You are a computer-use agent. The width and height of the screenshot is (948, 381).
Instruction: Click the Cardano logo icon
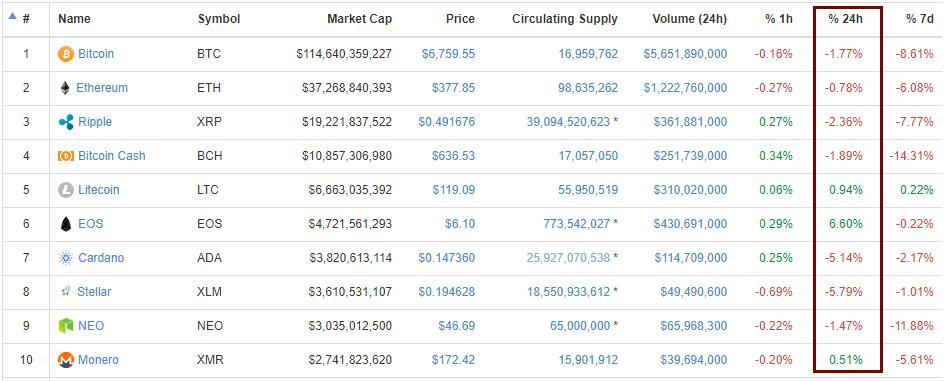(65, 258)
